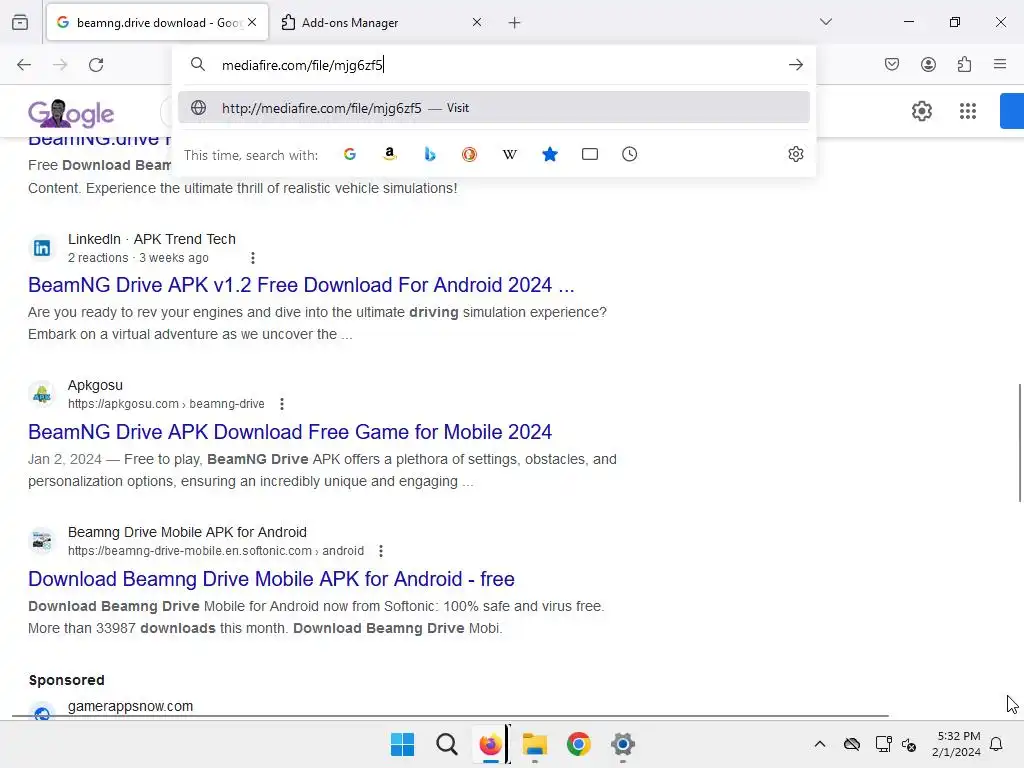List all tabs dropdown arrow
The width and height of the screenshot is (1024, 768).
tap(825, 22)
